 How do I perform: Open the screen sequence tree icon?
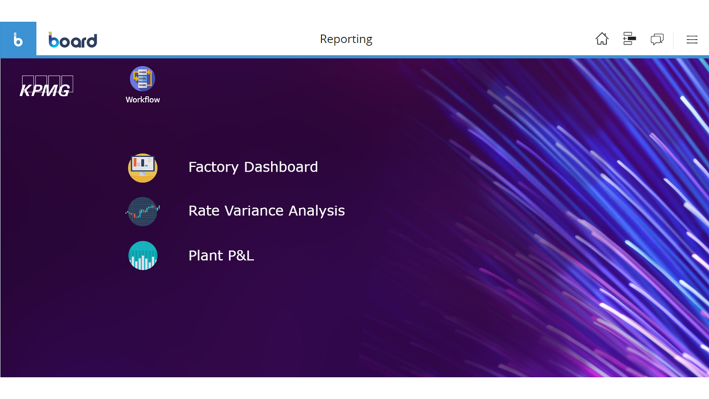tap(629, 39)
